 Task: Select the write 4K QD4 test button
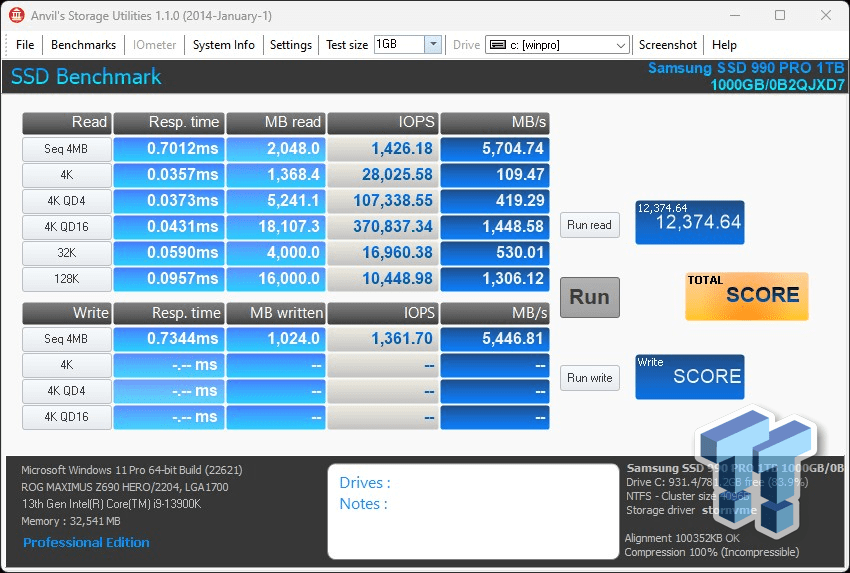point(67,391)
